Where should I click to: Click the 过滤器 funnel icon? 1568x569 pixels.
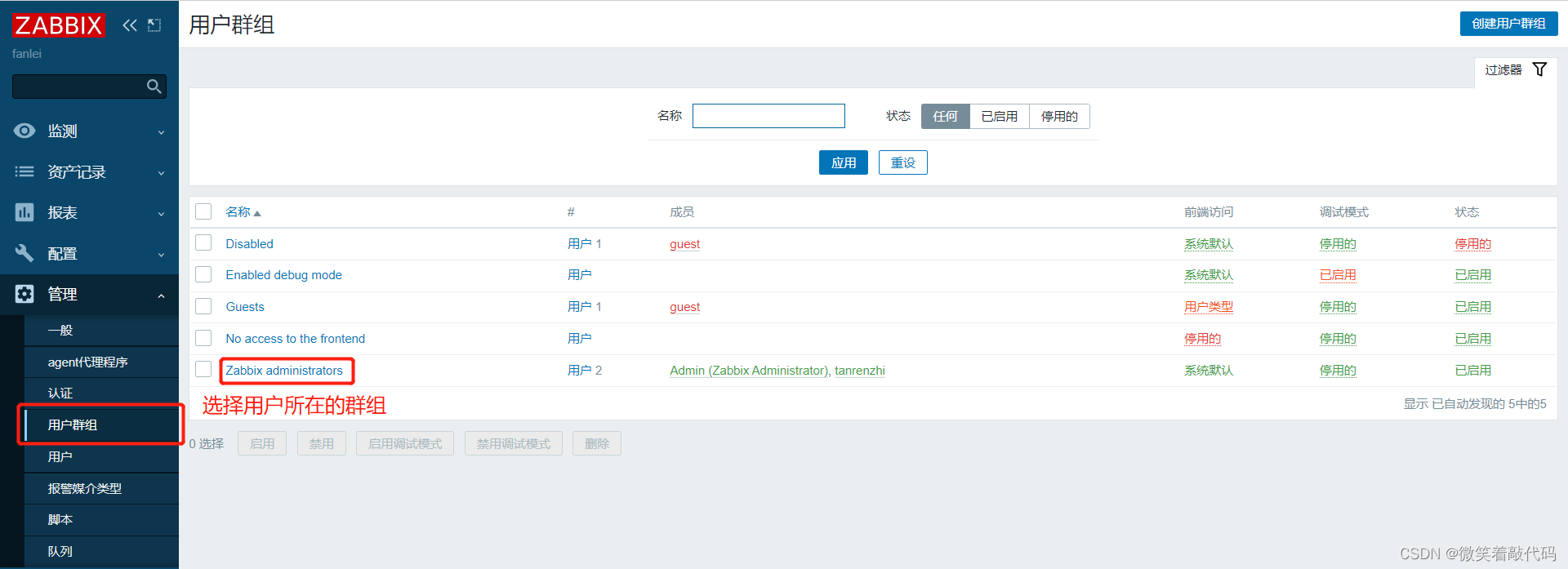pyautogui.click(x=1539, y=69)
